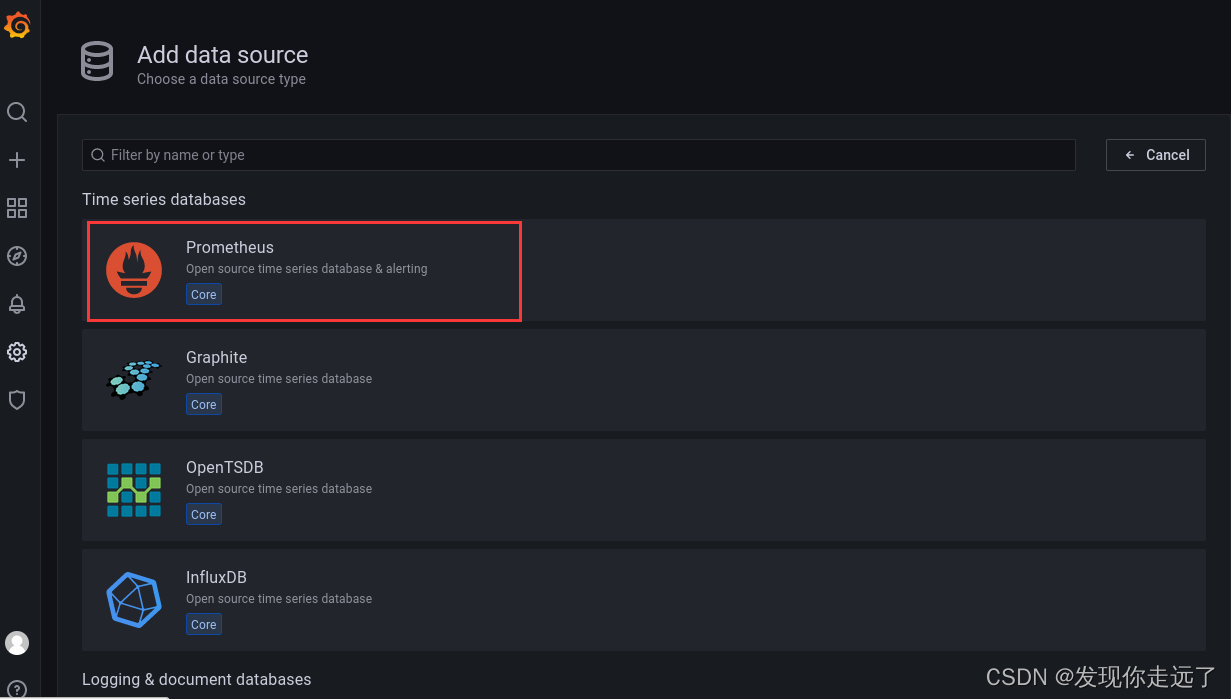
Task: Focus the Filter by name or type field
Action: (578, 155)
